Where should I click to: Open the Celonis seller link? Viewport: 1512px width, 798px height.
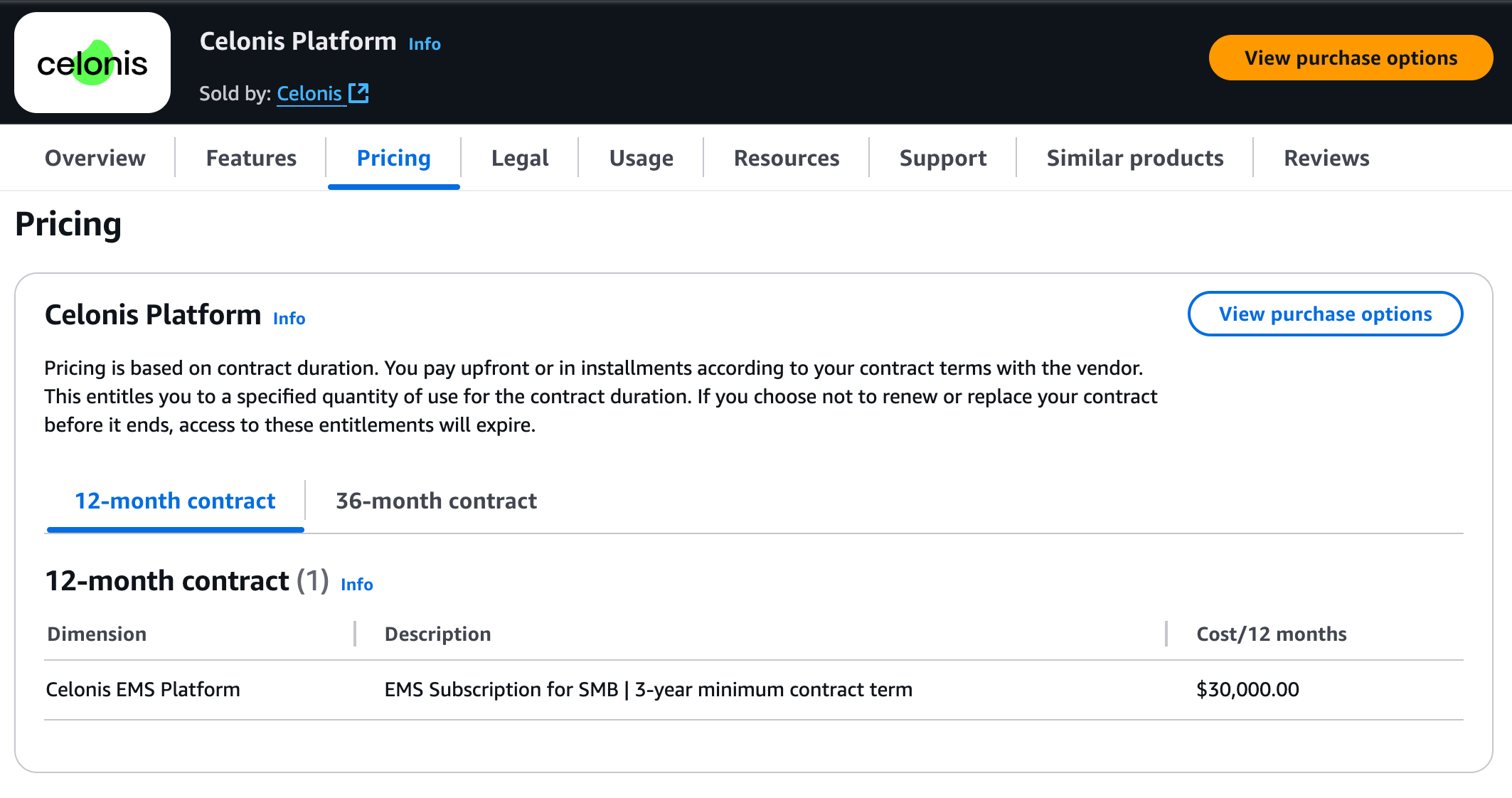309,93
